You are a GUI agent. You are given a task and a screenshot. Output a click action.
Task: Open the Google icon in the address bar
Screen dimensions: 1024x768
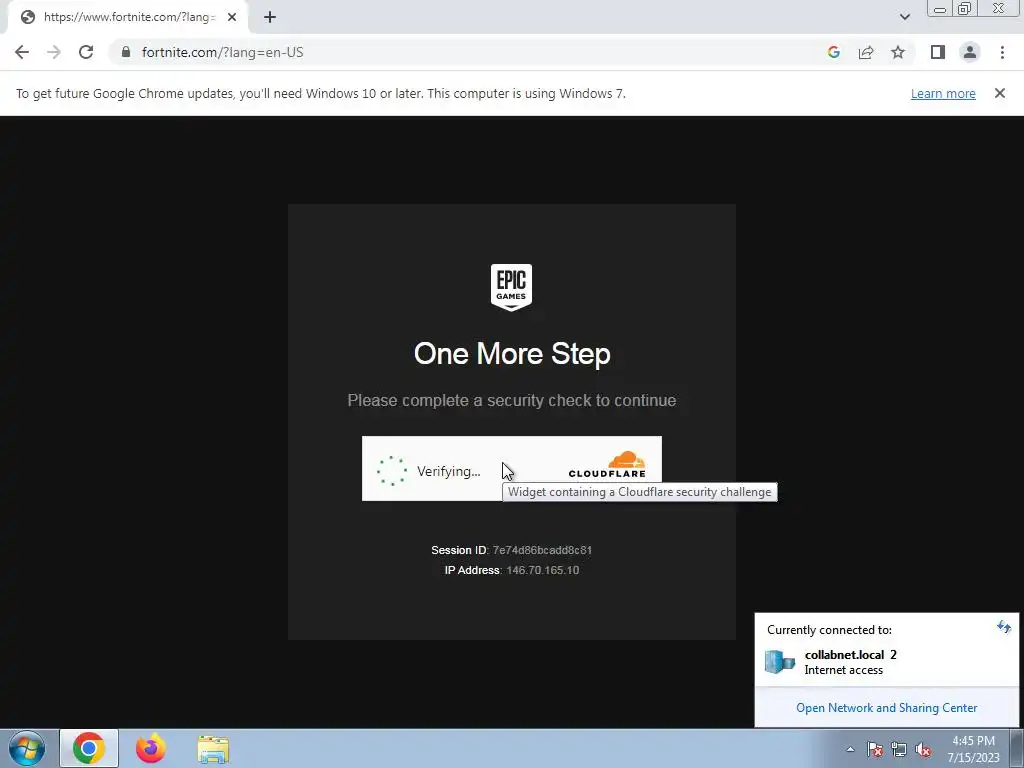[x=833, y=52]
